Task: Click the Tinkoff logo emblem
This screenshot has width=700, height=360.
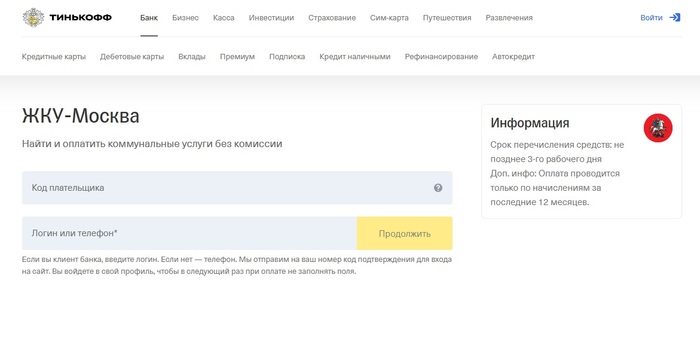Action: click(x=33, y=18)
